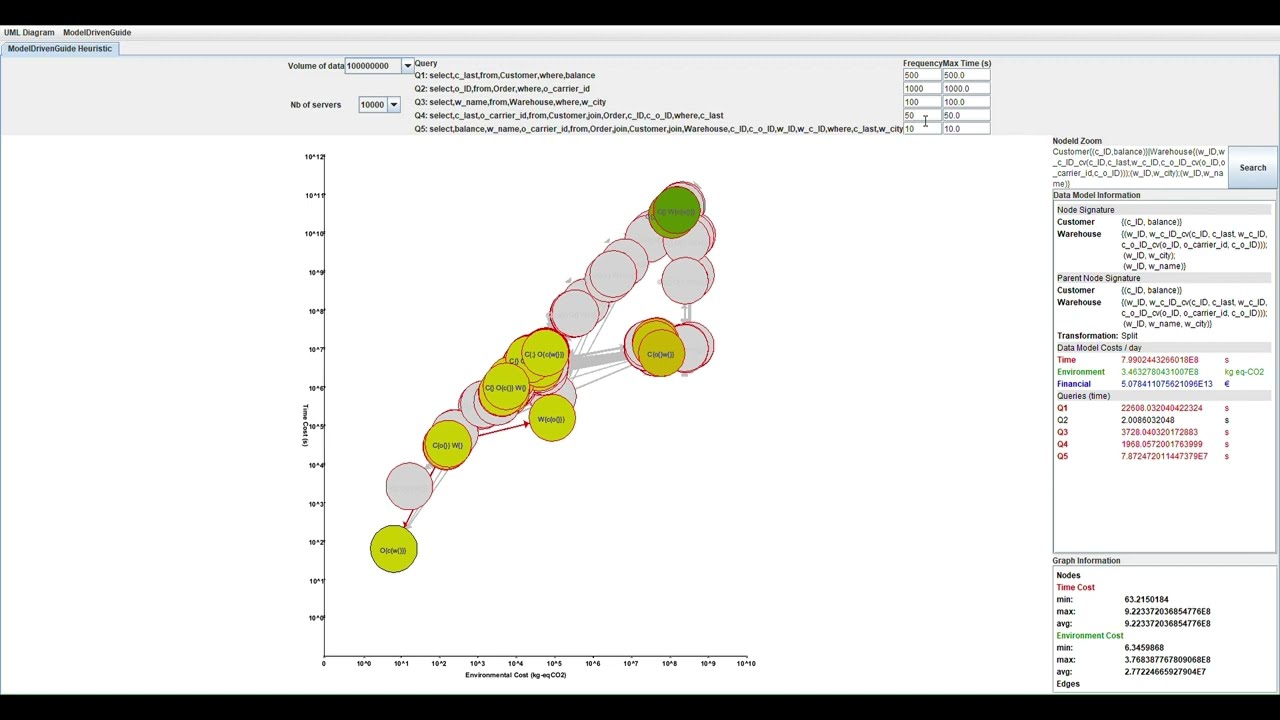This screenshot has width=1280, height=720.
Task: Click the Node Signature section label
Action: click(x=1085, y=210)
